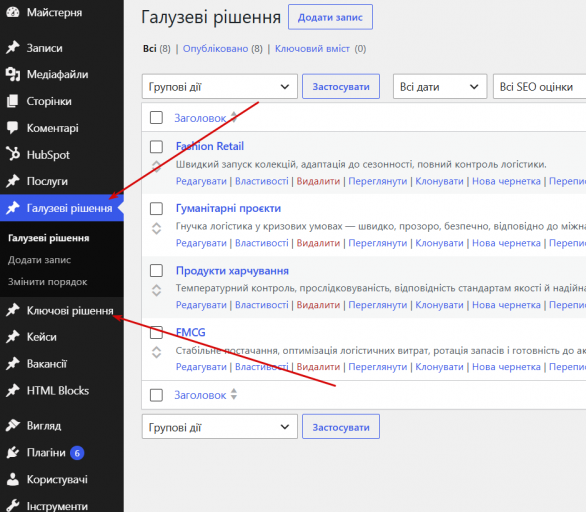Screen dimensions: 586x512
Task: Select Змінити порядок submenu item
Action: click(x=47, y=281)
